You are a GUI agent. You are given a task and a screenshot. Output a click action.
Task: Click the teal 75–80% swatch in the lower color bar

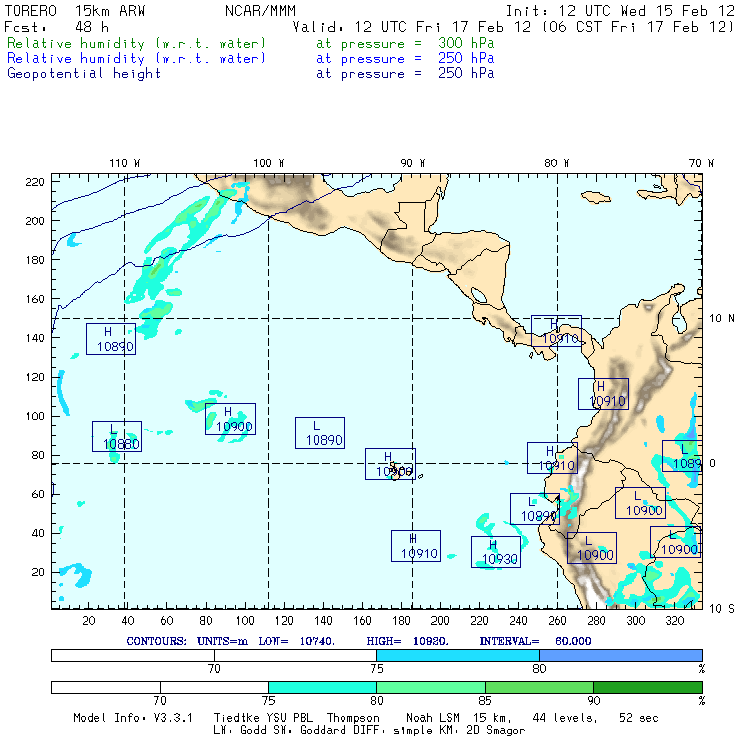(x=322, y=687)
